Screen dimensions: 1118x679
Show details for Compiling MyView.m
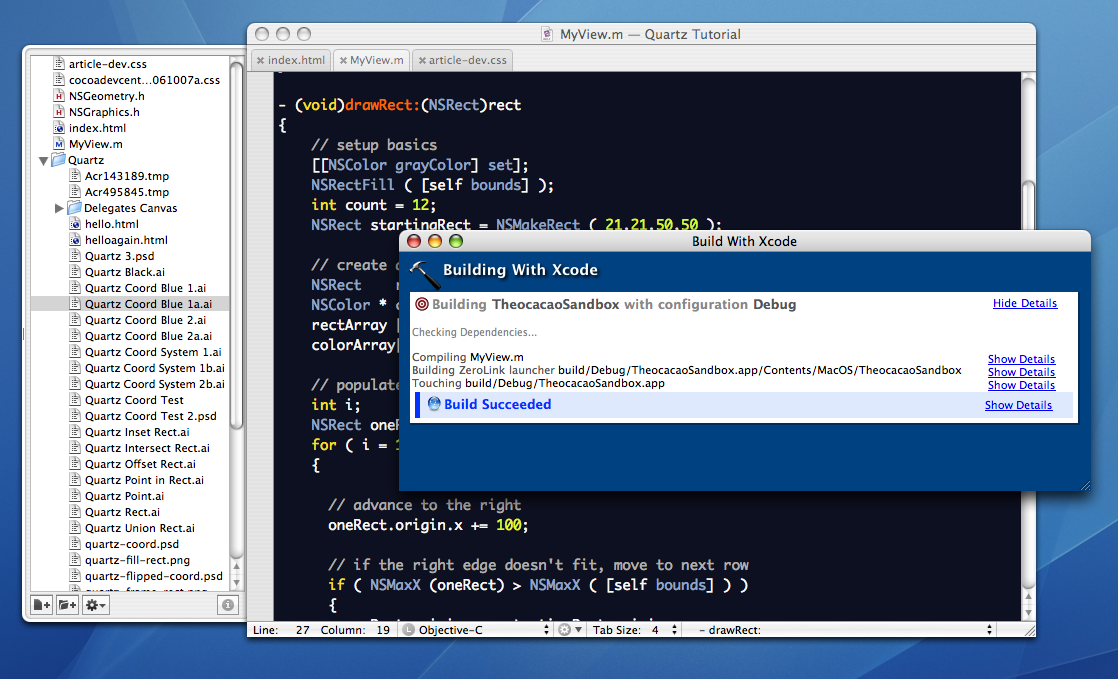click(1021, 359)
